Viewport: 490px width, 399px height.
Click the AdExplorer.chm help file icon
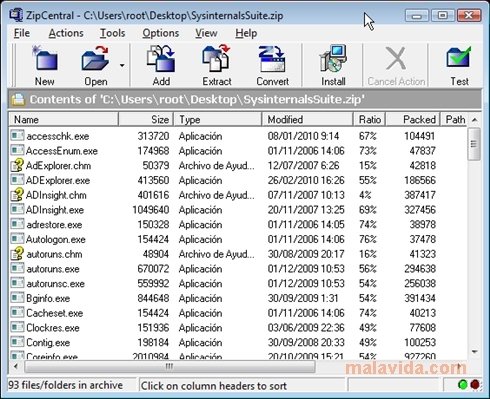coord(17,165)
